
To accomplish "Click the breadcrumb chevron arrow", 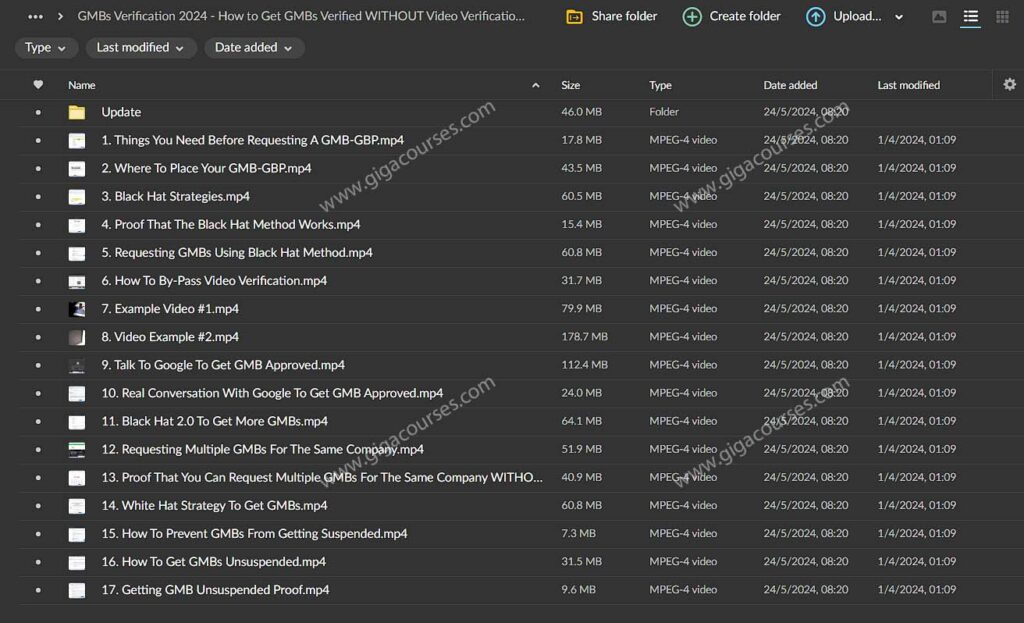I will pos(62,16).
